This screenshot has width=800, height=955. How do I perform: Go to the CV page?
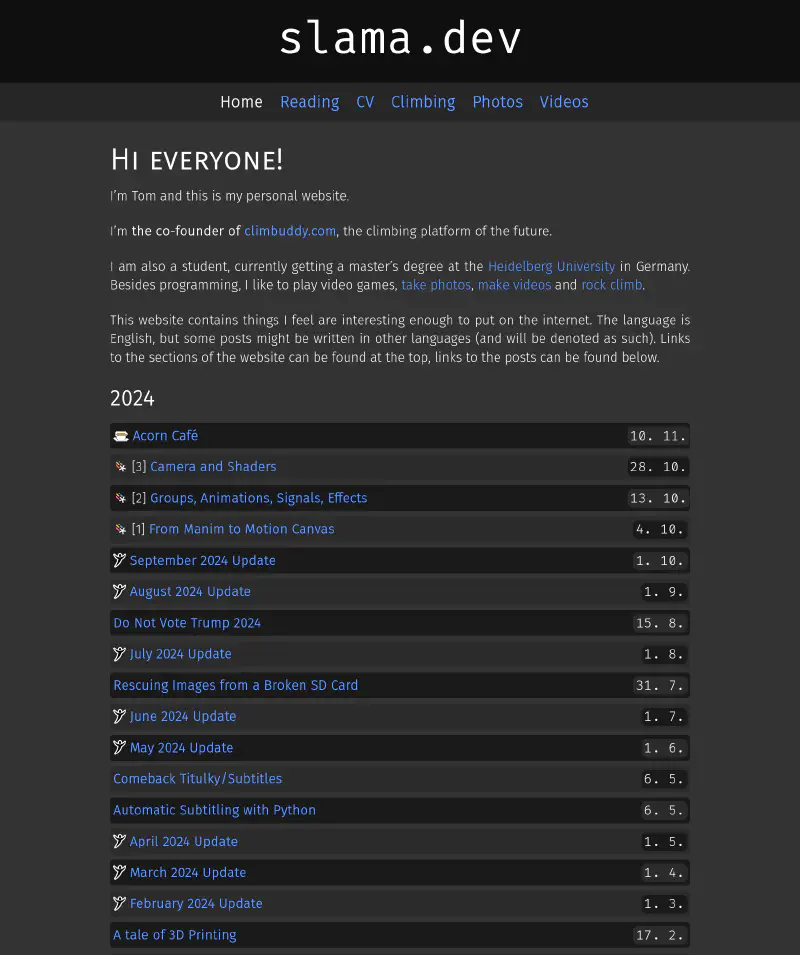point(365,102)
